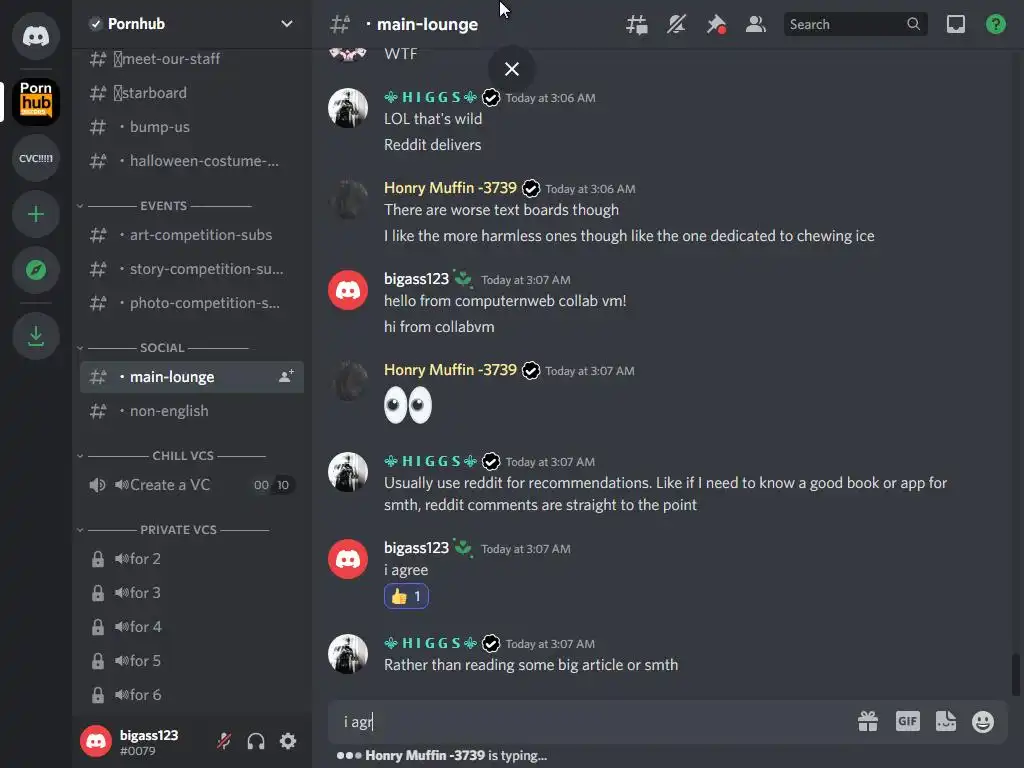Image resolution: width=1024 pixels, height=768 pixels.
Task: Open pinned messages icon
Action: coord(716,25)
